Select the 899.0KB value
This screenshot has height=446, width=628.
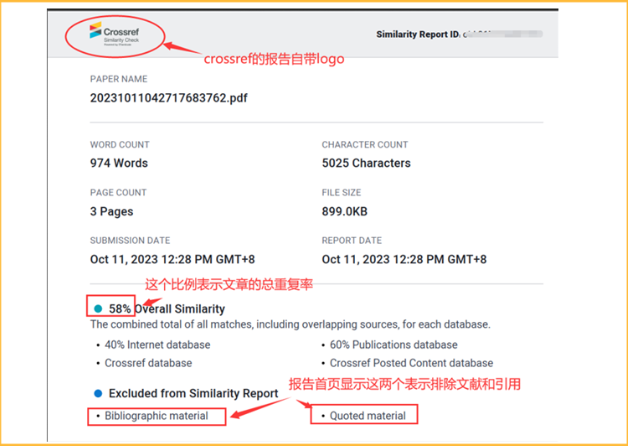pos(344,211)
